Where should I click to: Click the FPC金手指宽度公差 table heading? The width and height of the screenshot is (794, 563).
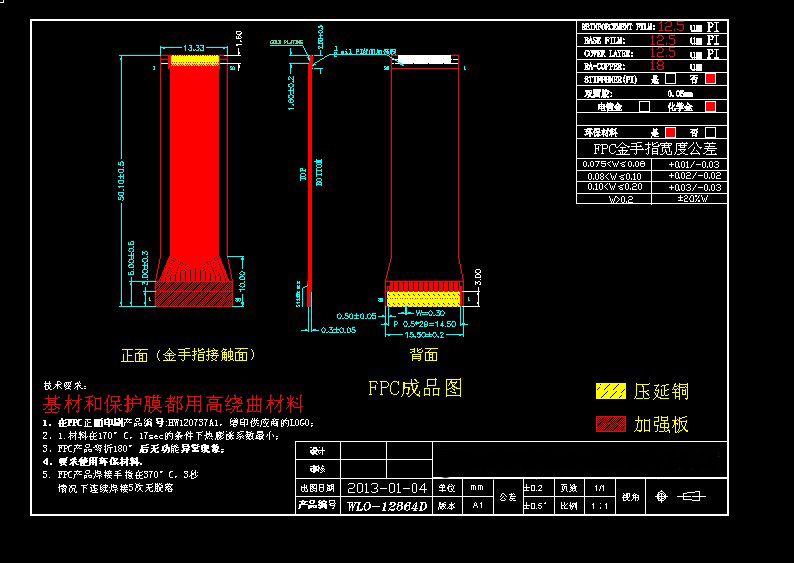(x=655, y=149)
